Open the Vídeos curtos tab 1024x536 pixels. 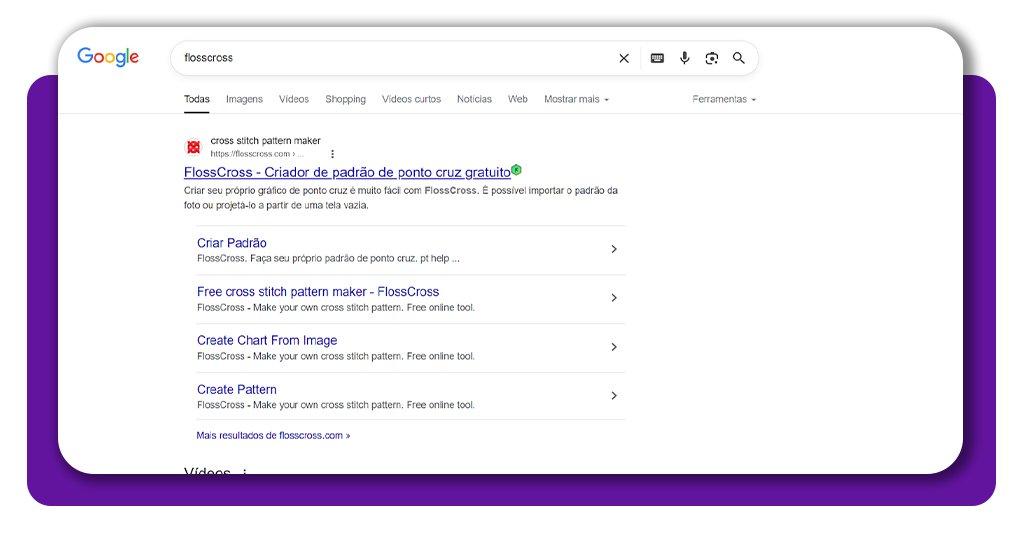coord(411,99)
